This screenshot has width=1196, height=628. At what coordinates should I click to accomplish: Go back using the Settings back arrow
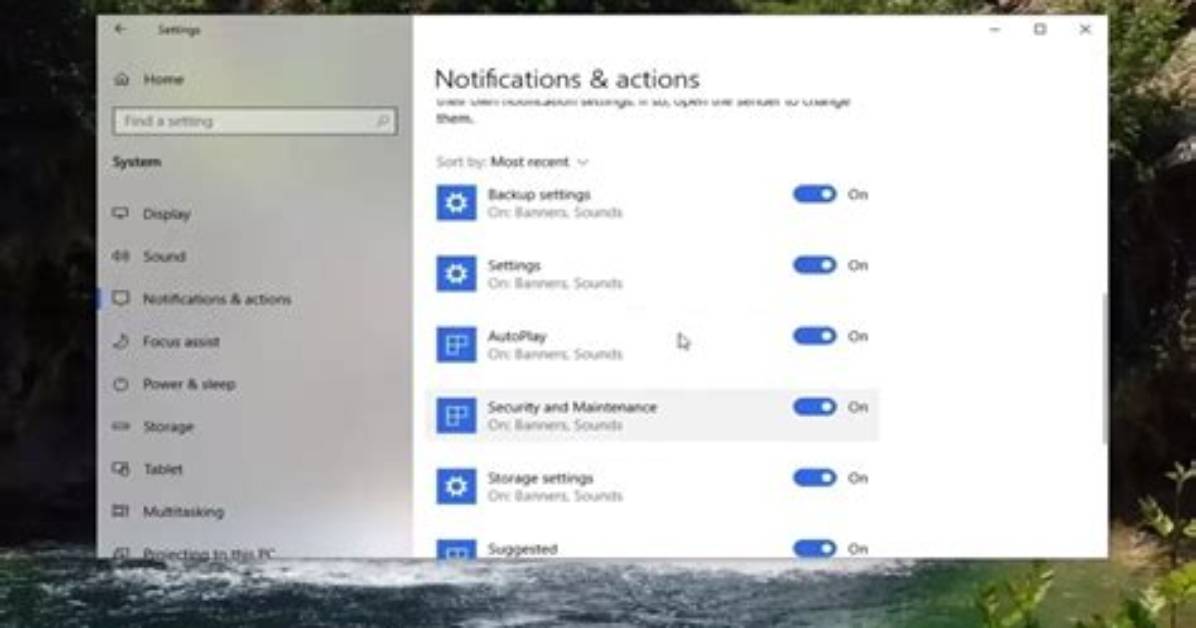click(x=121, y=29)
